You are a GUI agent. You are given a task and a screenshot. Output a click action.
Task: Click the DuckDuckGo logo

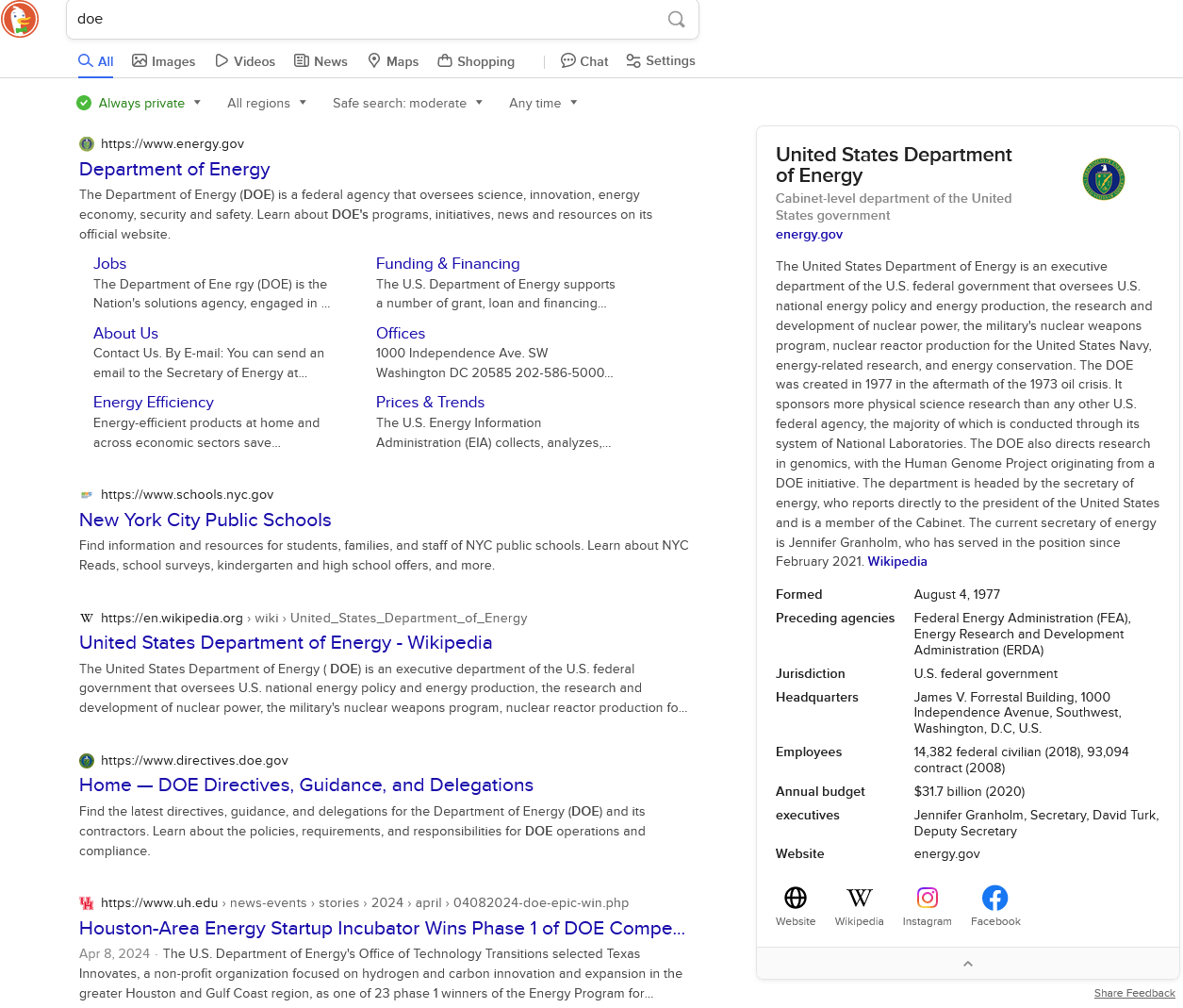click(20, 19)
